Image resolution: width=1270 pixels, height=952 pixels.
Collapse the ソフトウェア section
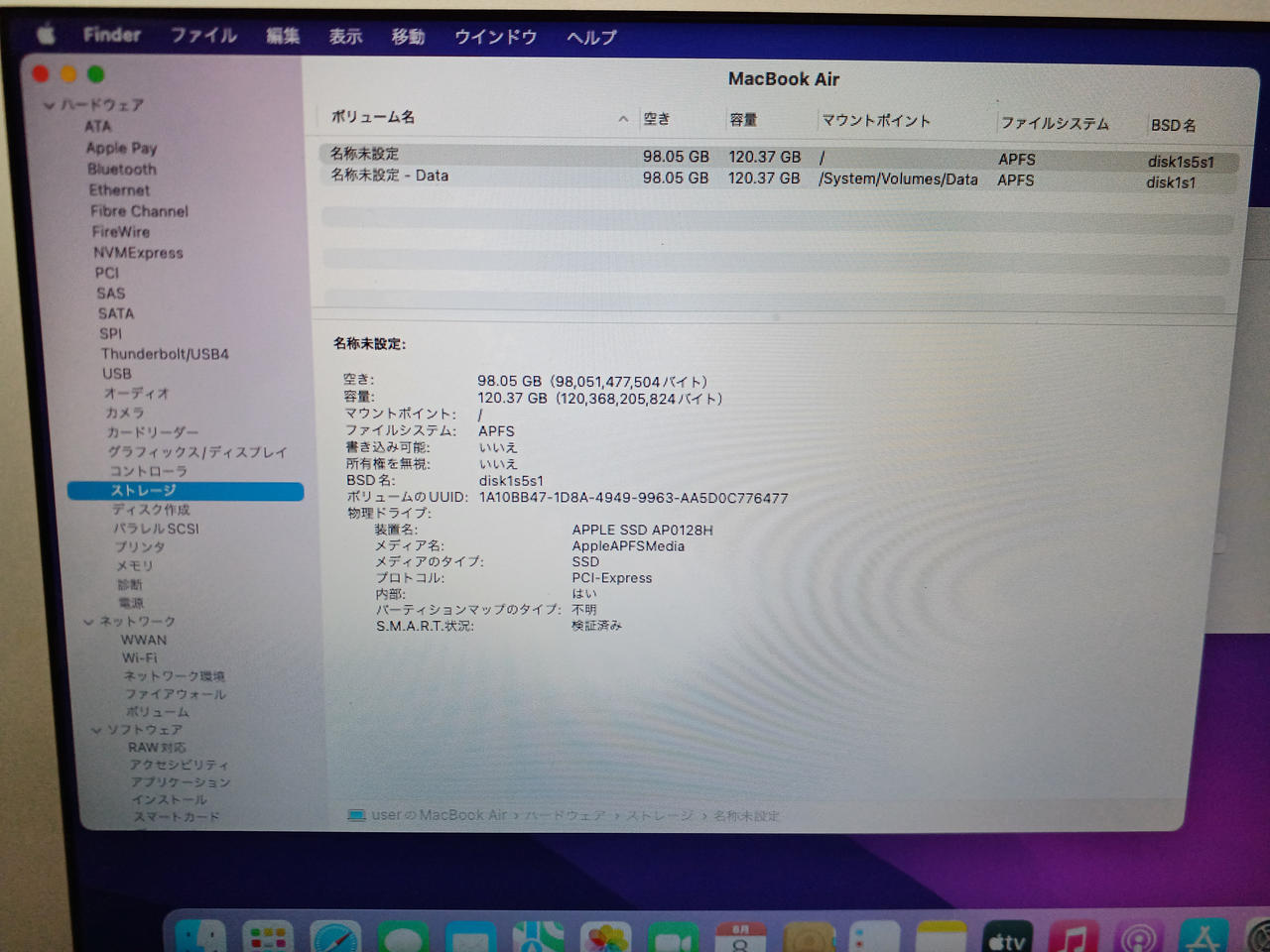tap(96, 730)
